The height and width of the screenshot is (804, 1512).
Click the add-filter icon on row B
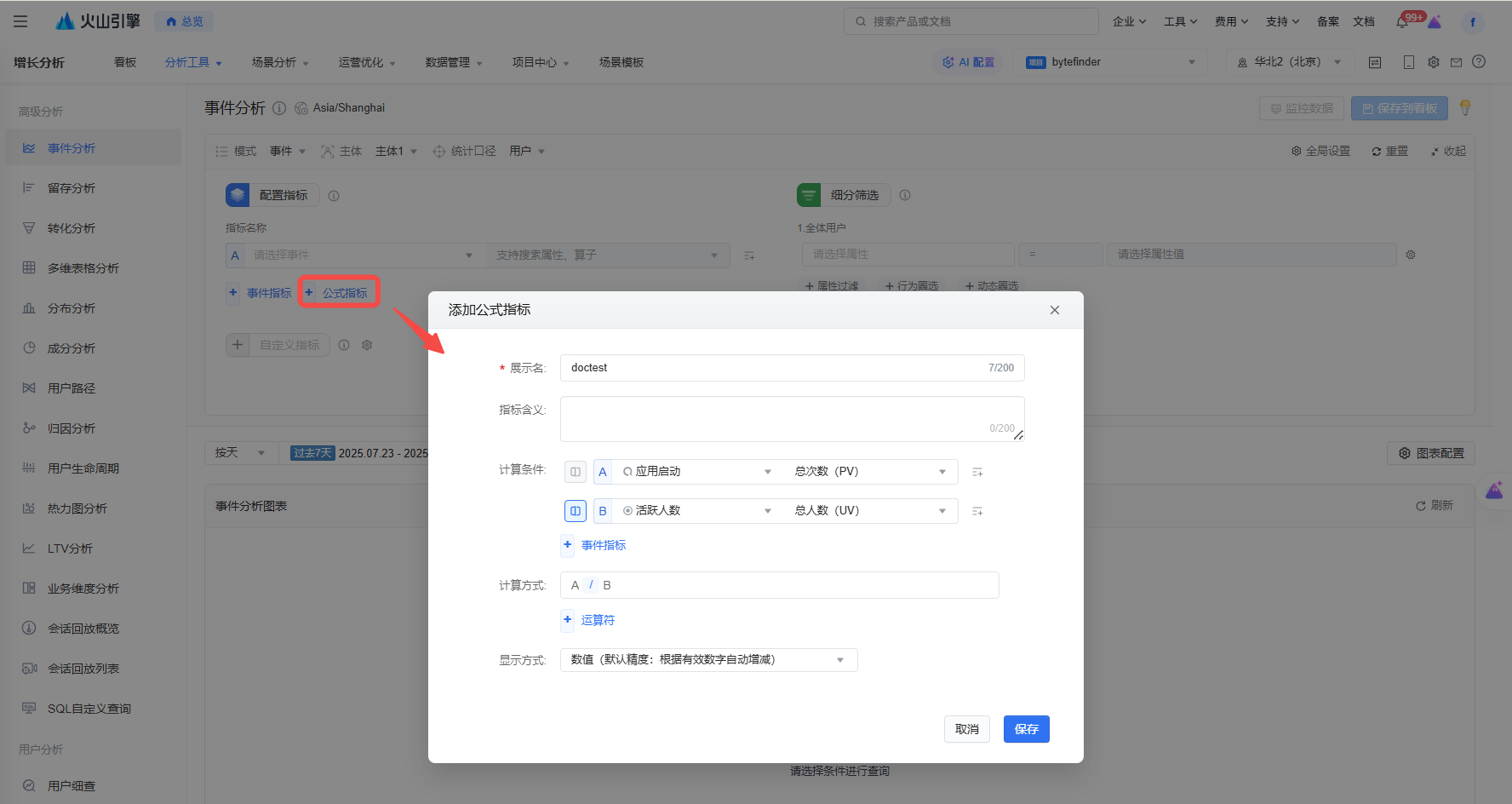977,511
